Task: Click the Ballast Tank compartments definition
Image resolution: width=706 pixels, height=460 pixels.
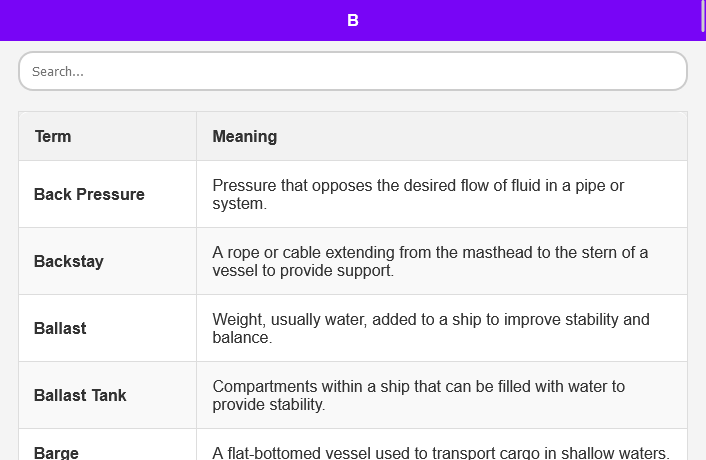Action: point(418,395)
